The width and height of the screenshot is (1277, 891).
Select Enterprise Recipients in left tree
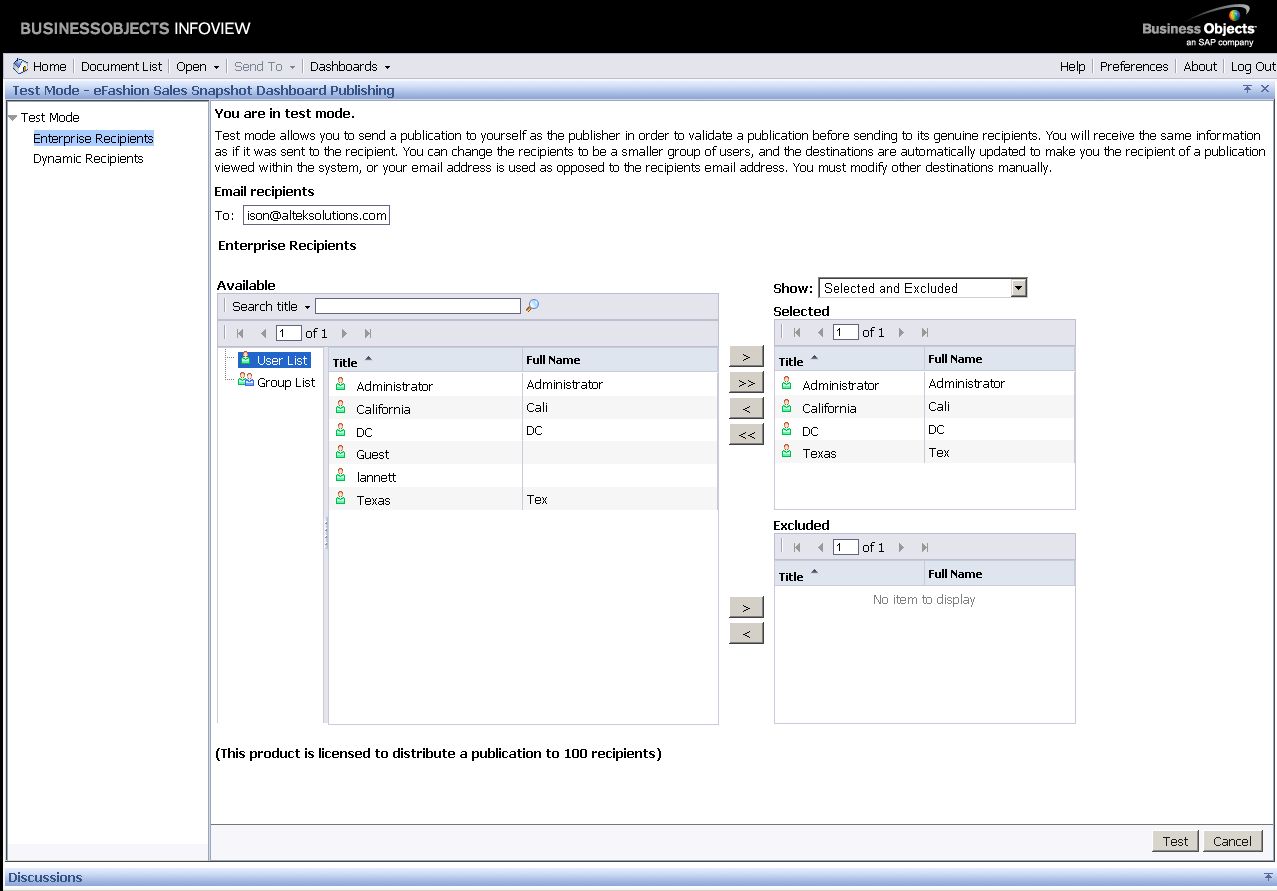coord(93,138)
